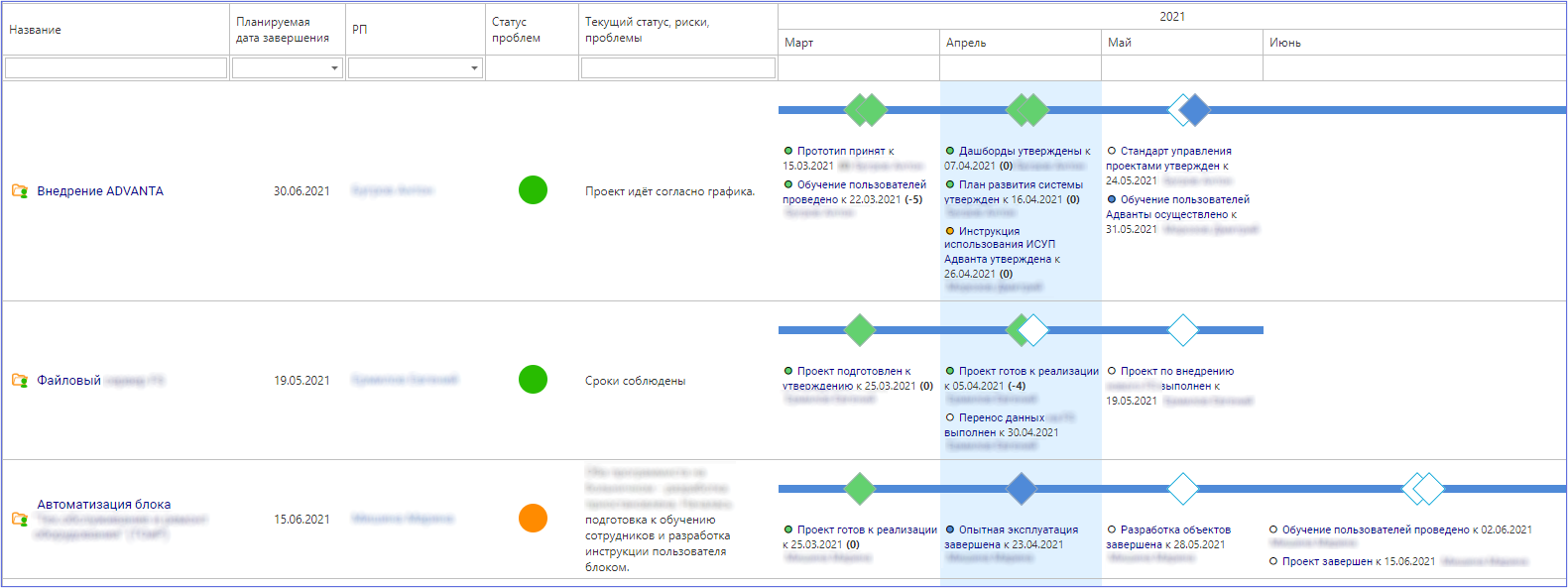Open the Автоматизация блока project link
Screen dimensions: 1568x588
[x=104, y=505]
